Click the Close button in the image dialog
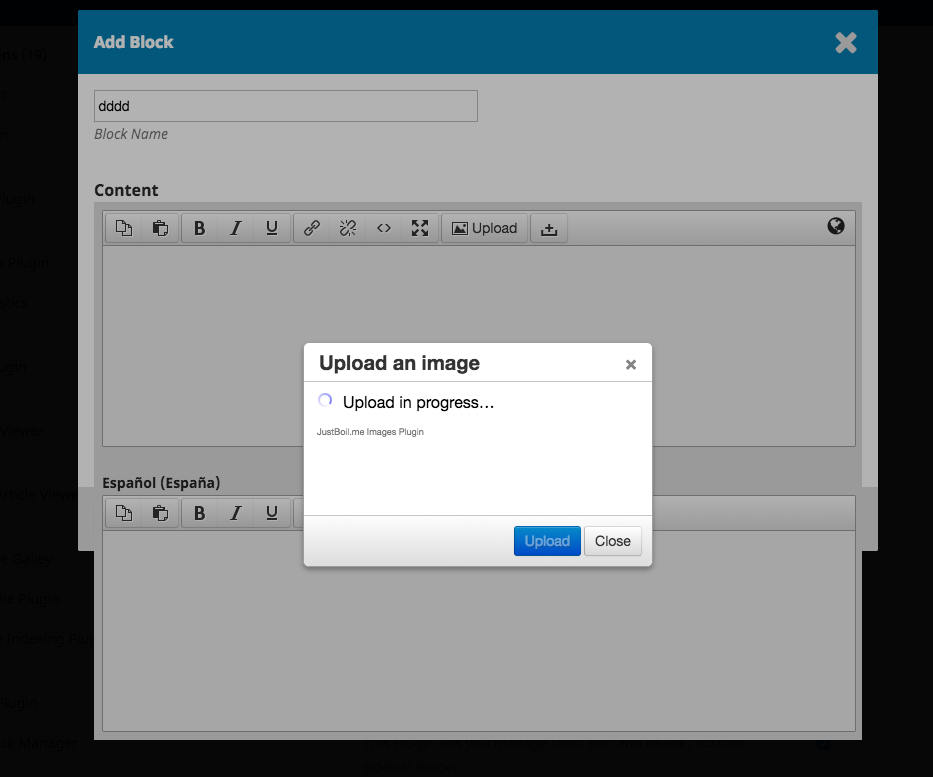The image size is (933, 777). pos(612,541)
